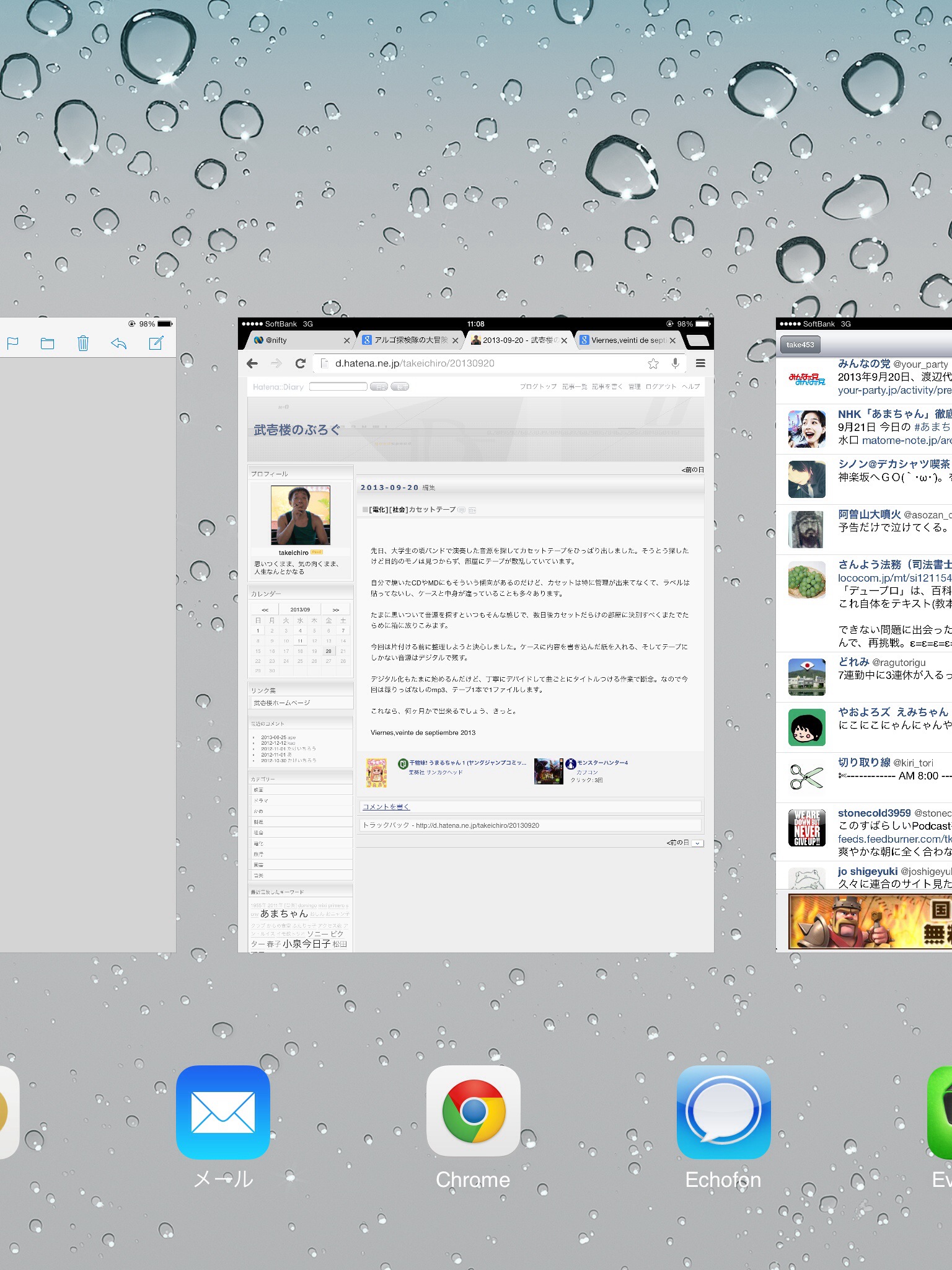Image resolution: width=952 pixels, height=1270 pixels.
Task: Click the bookmark star in address bar
Action: tap(653, 363)
